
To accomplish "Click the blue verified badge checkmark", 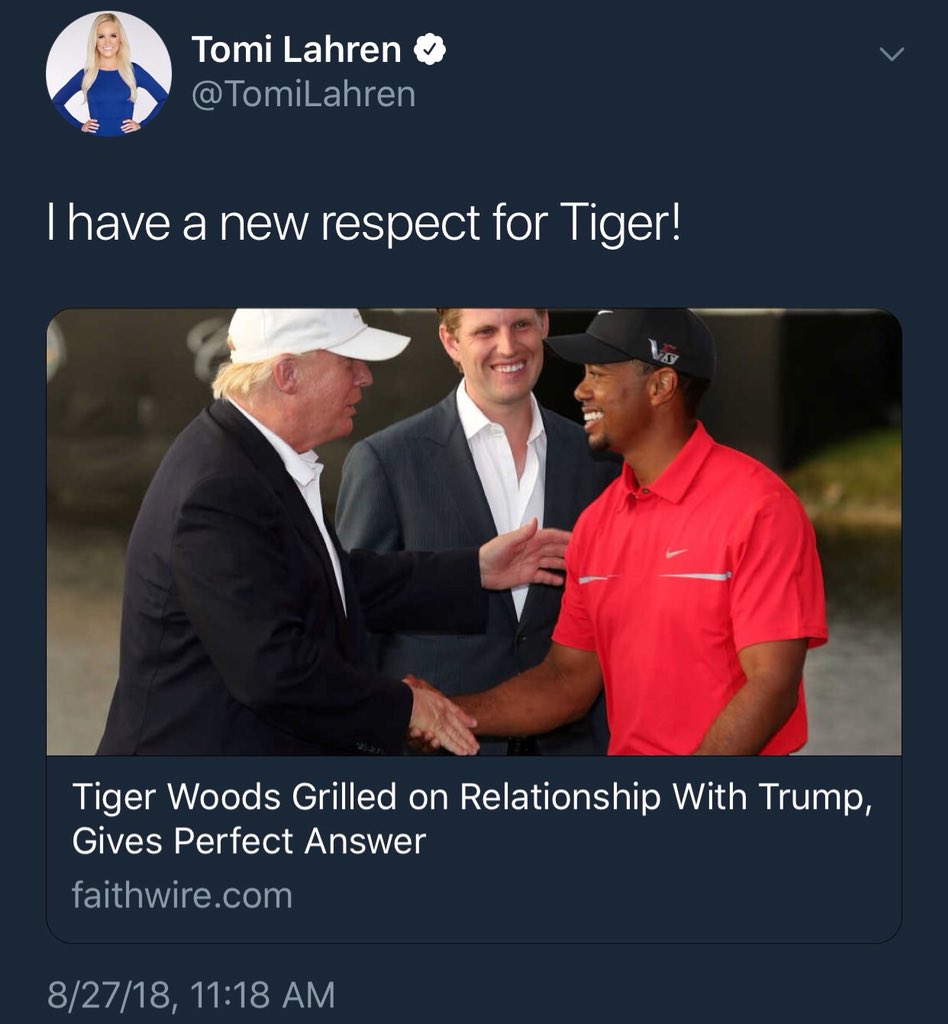I will click(x=430, y=50).
